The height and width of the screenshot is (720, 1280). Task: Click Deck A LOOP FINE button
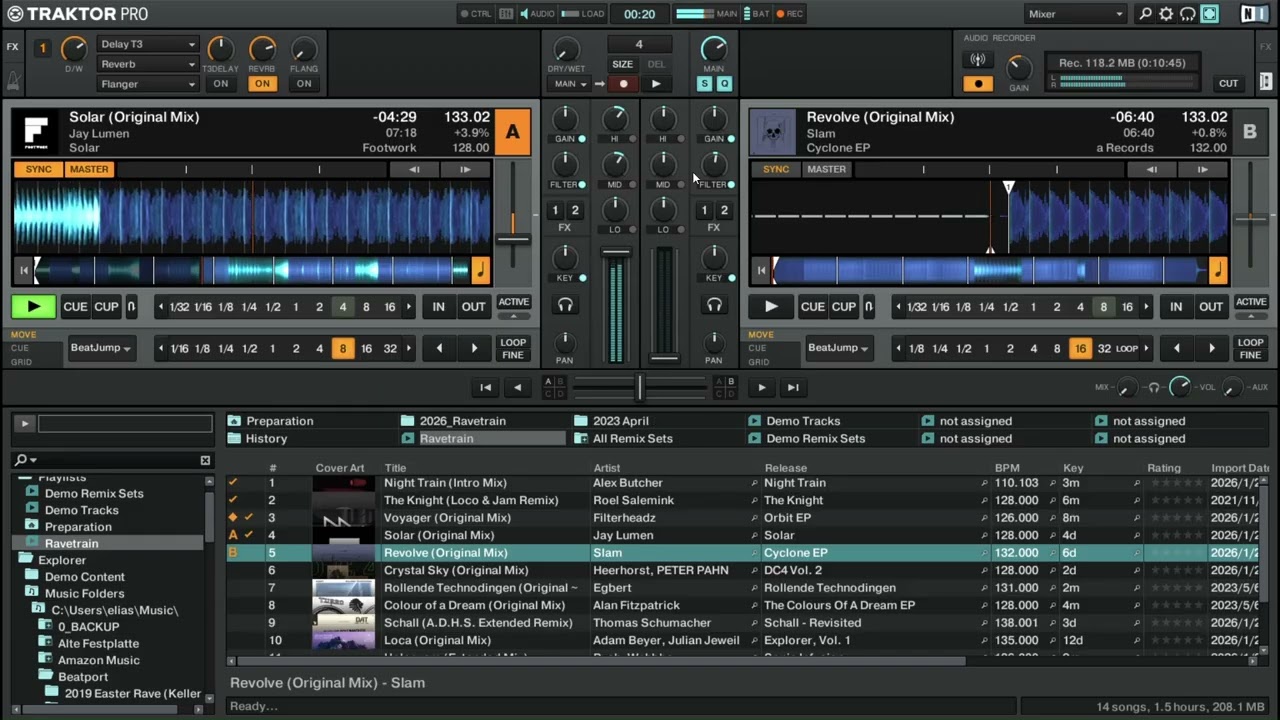[x=513, y=348]
